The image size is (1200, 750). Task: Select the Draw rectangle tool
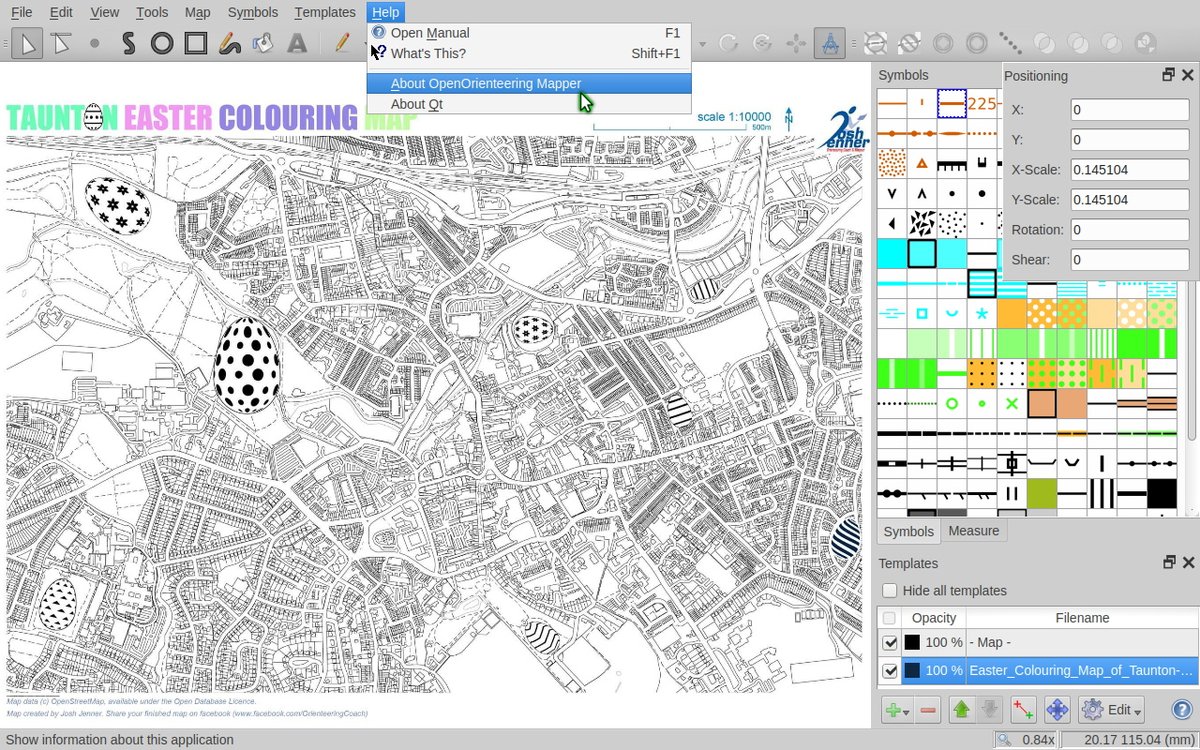coord(196,43)
